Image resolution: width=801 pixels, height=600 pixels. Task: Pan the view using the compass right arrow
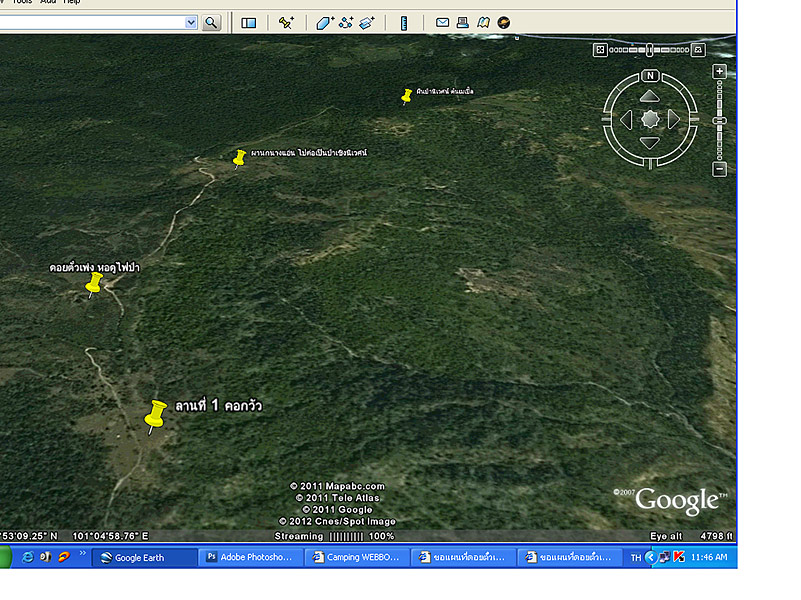[x=674, y=120]
